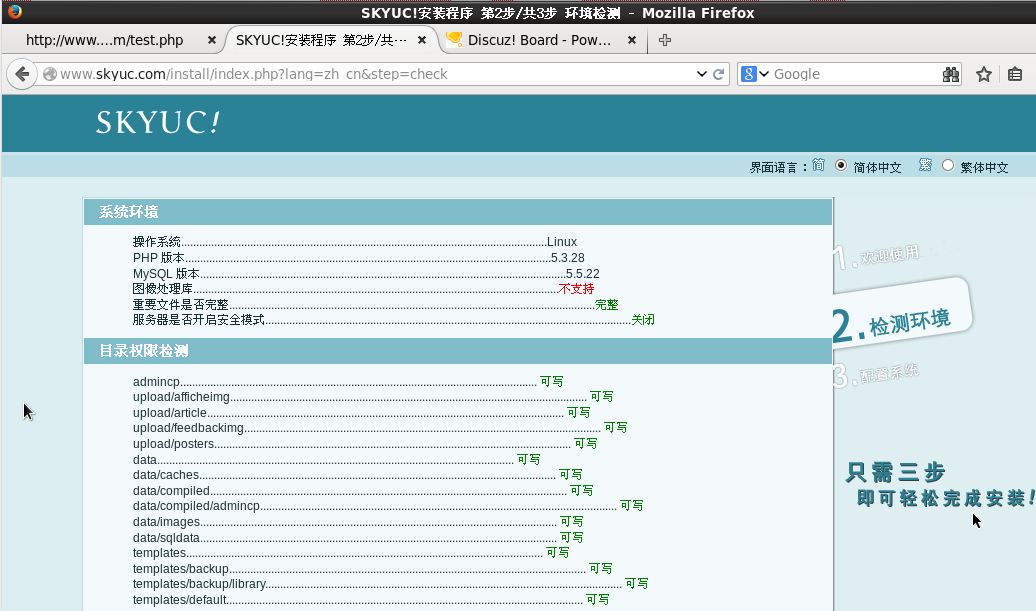Screen dimensions: 1036x611
Task: Click the binoculars search icon
Action: click(x=951, y=74)
